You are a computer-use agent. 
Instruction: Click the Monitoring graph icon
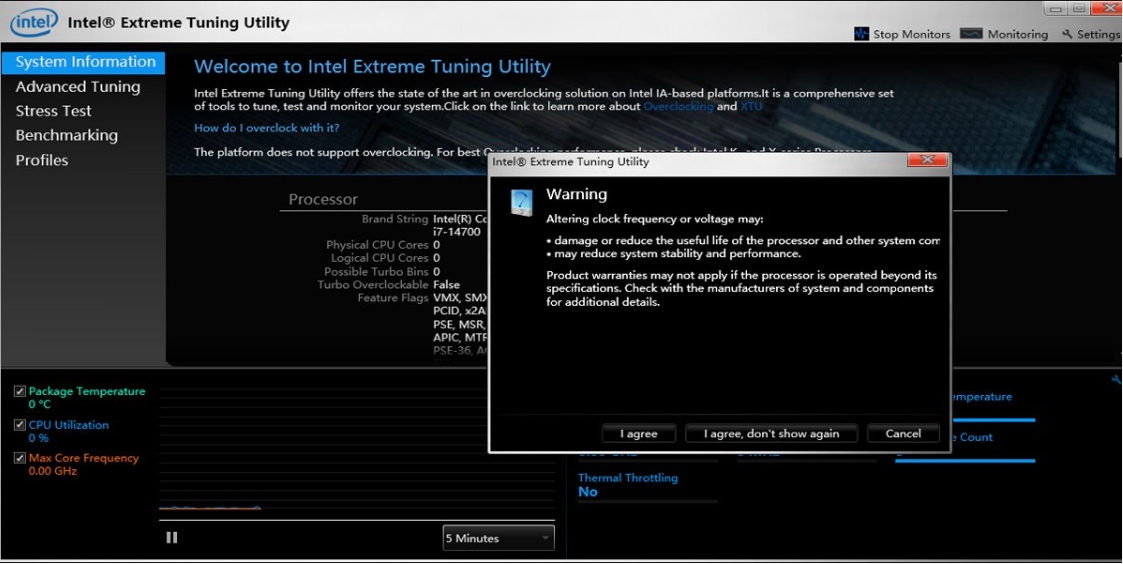(971, 34)
